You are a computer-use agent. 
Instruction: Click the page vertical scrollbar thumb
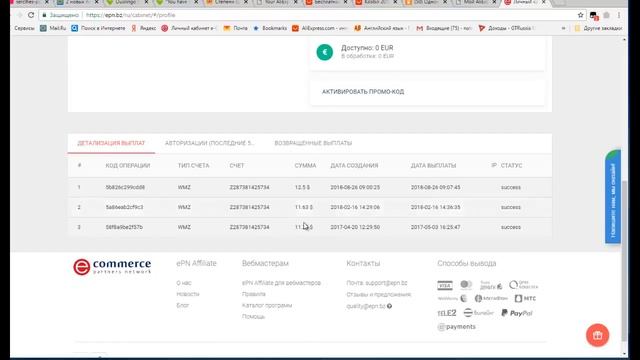tap(624, 261)
